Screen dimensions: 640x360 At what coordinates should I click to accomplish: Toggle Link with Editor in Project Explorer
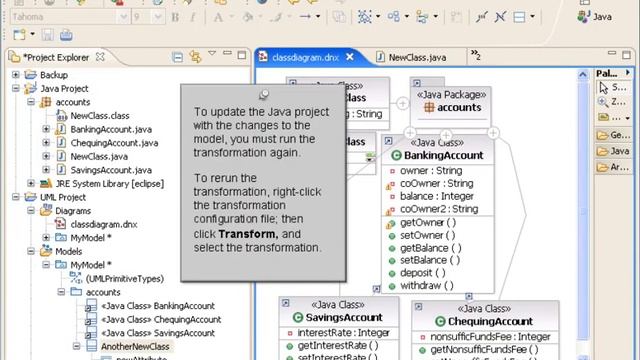pos(196,57)
